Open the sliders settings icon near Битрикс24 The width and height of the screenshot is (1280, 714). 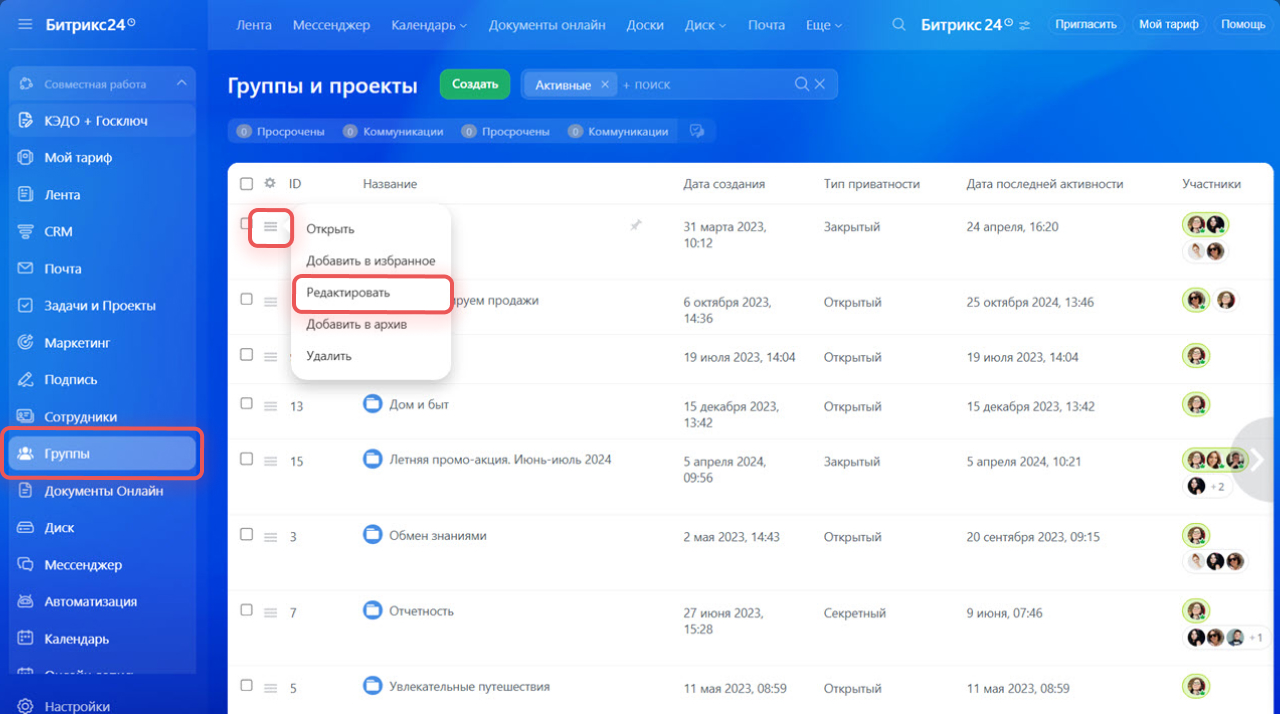[1024, 26]
